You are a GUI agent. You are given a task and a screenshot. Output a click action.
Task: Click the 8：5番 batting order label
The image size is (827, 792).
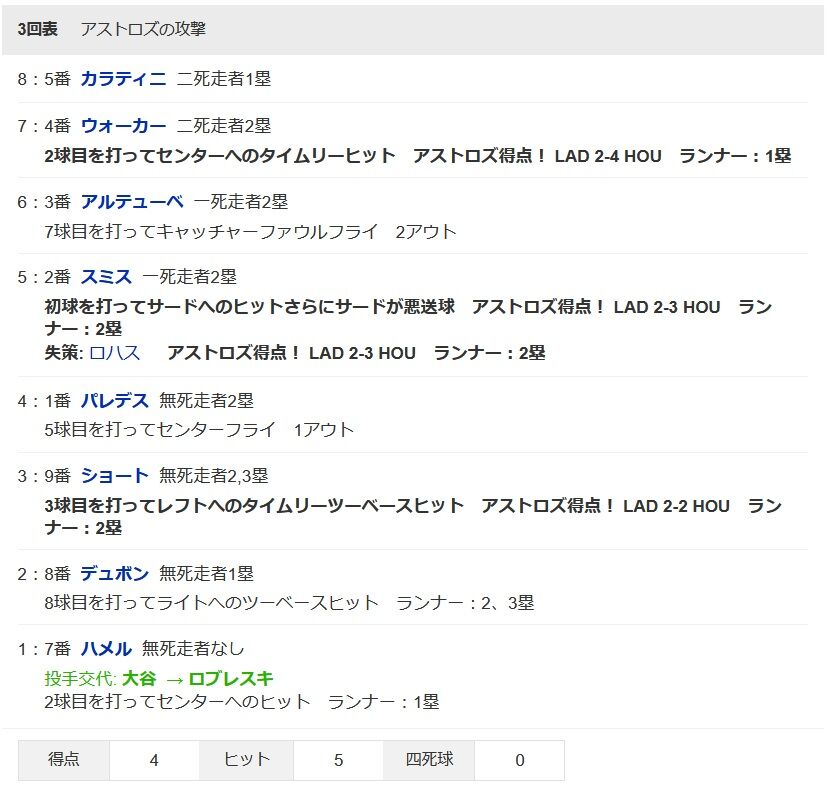[x=44, y=79]
